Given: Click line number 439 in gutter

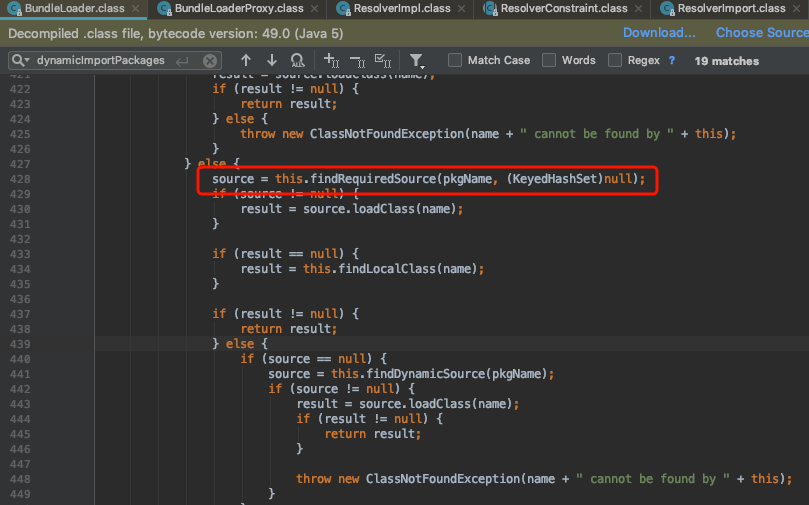Looking at the screenshot, I should [19, 343].
